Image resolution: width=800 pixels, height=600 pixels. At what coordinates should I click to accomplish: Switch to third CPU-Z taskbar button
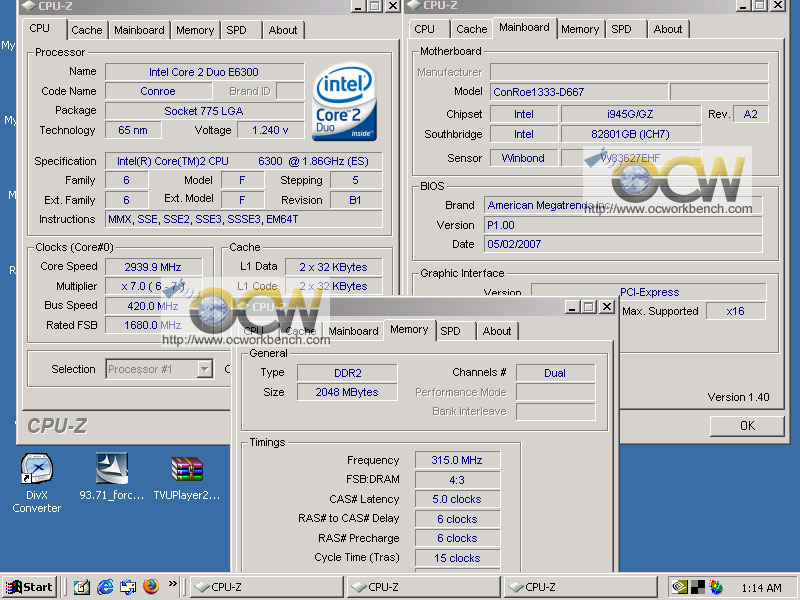[x=581, y=587]
